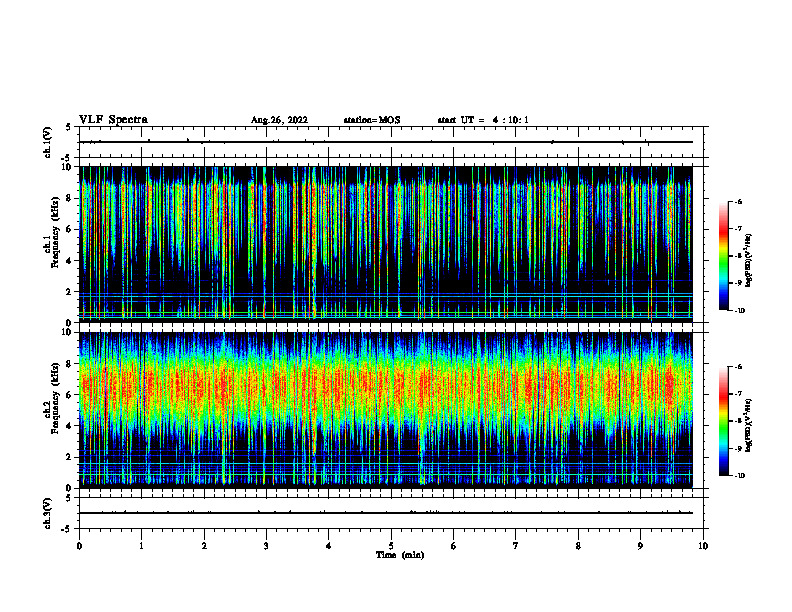Click the color bar beside the ch.2 spectrogram
792x612 pixels.
click(724, 421)
